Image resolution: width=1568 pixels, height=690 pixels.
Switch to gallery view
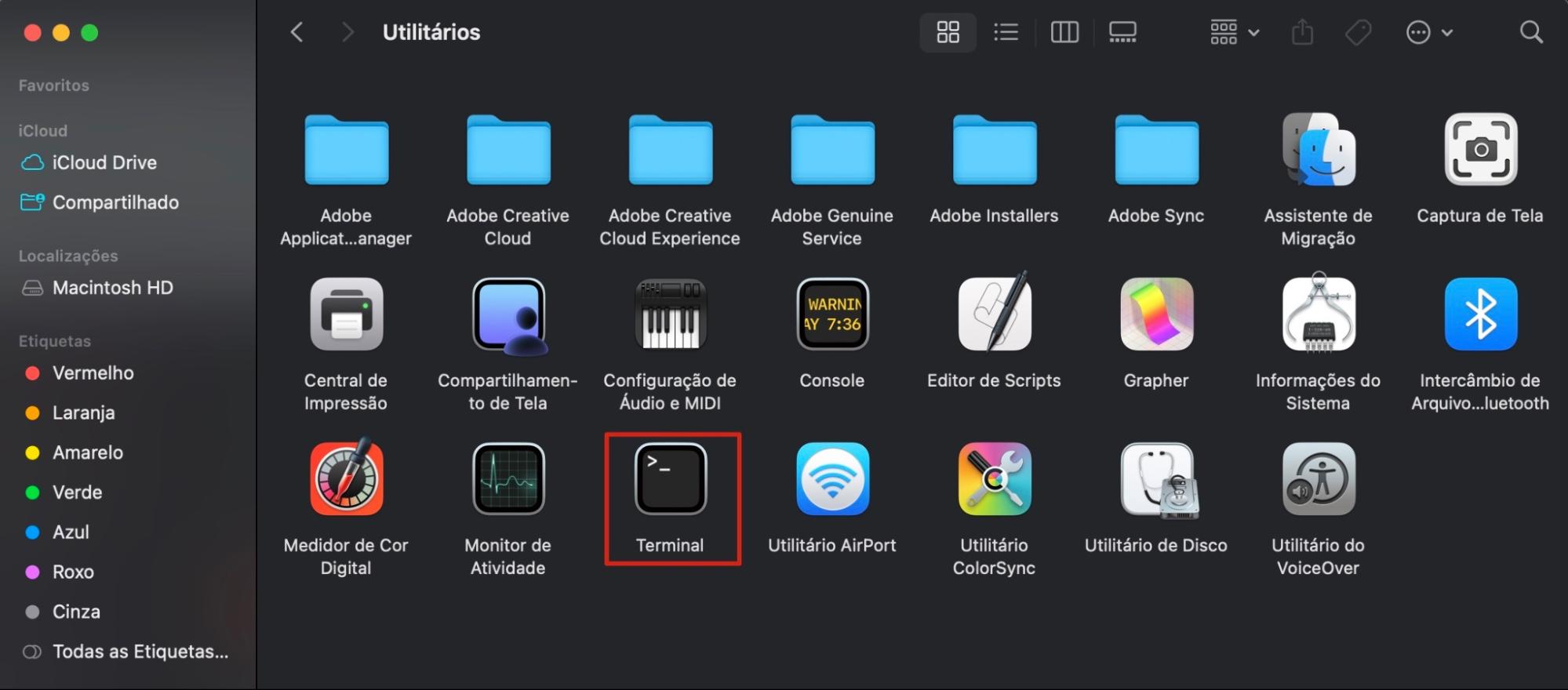[1122, 32]
